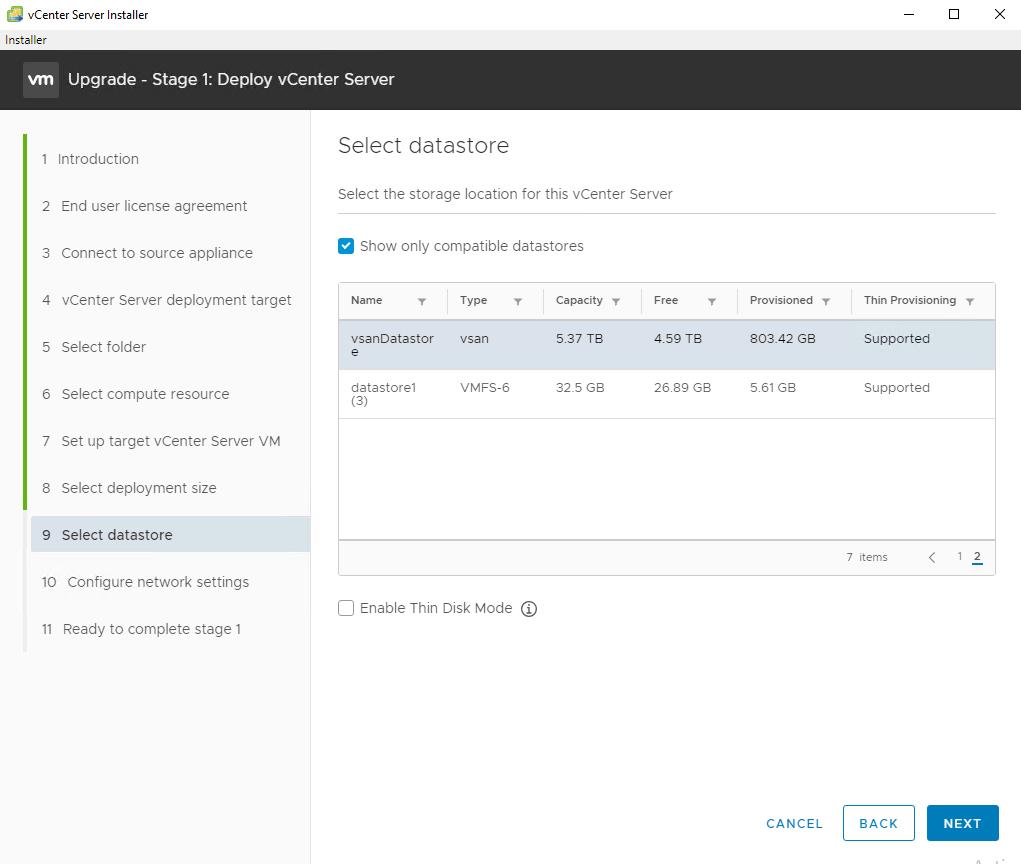Viewport: 1021px width, 864px height.
Task: Go to step 3 Connect to source appliance
Action: (x=147, y=253)
